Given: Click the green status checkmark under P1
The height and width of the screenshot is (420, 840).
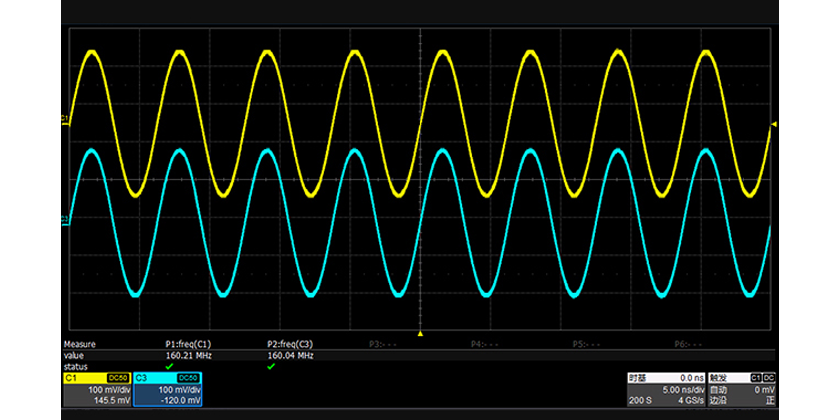Looking at the screenshot, I should tap(169, 366).
